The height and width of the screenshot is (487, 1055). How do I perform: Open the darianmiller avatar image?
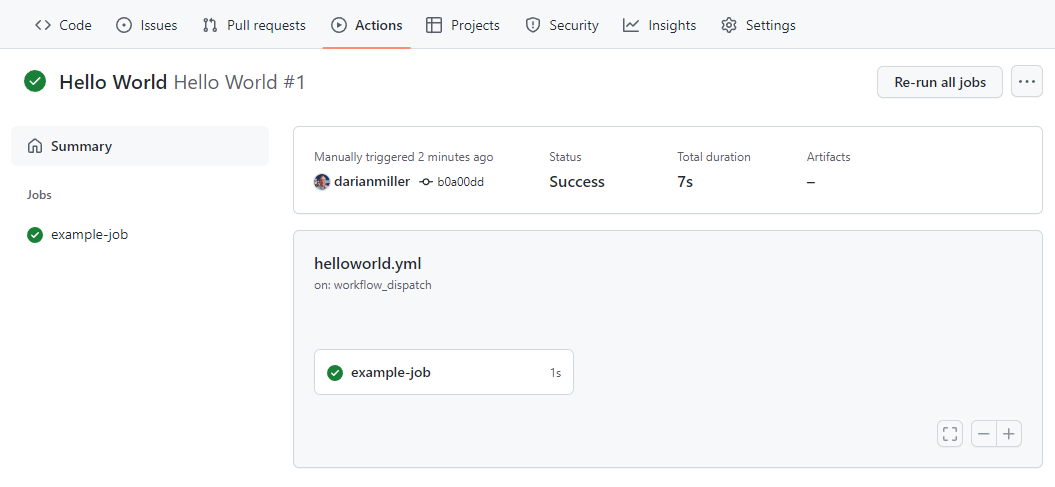[322, 182]
